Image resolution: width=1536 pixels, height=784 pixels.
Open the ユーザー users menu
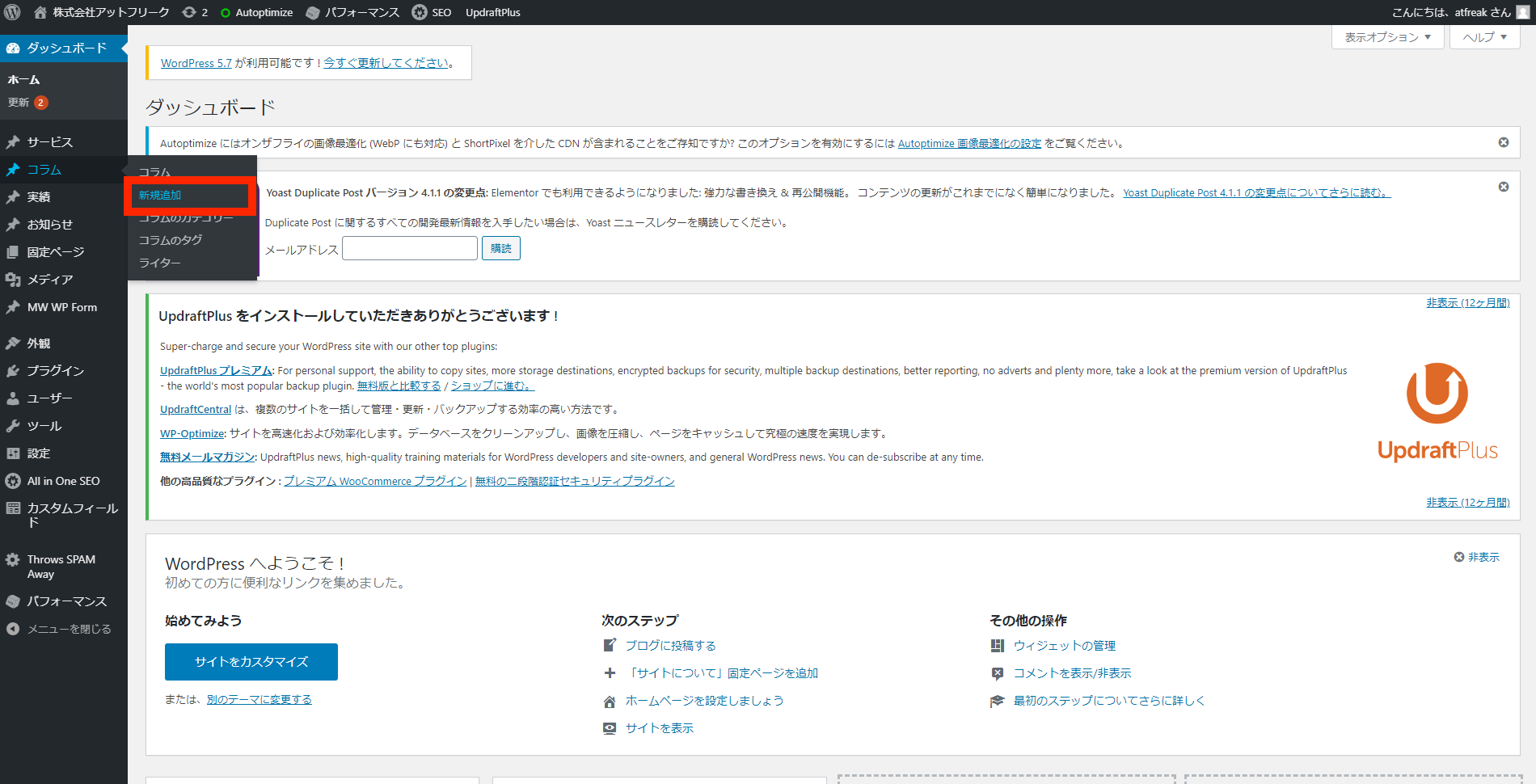coord(64,398)
